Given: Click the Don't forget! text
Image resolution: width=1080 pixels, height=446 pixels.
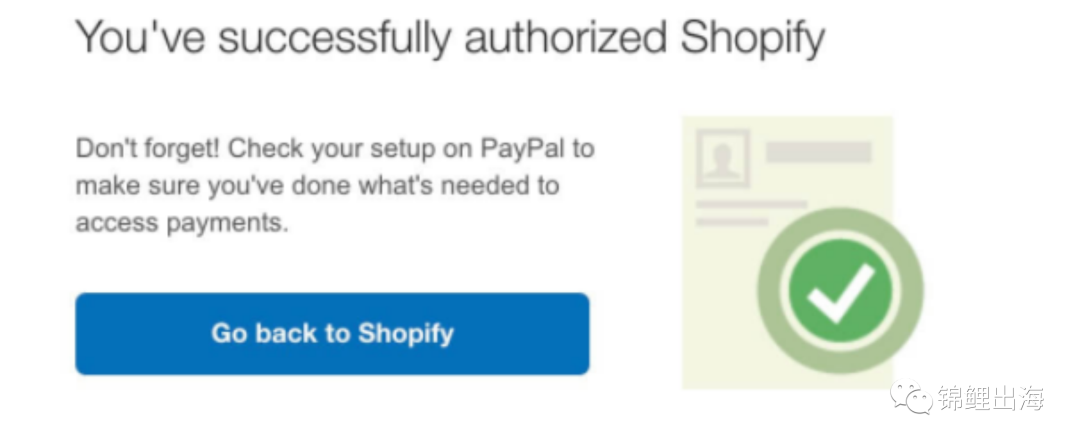Looking at the screenshot, I should (150, 149).
